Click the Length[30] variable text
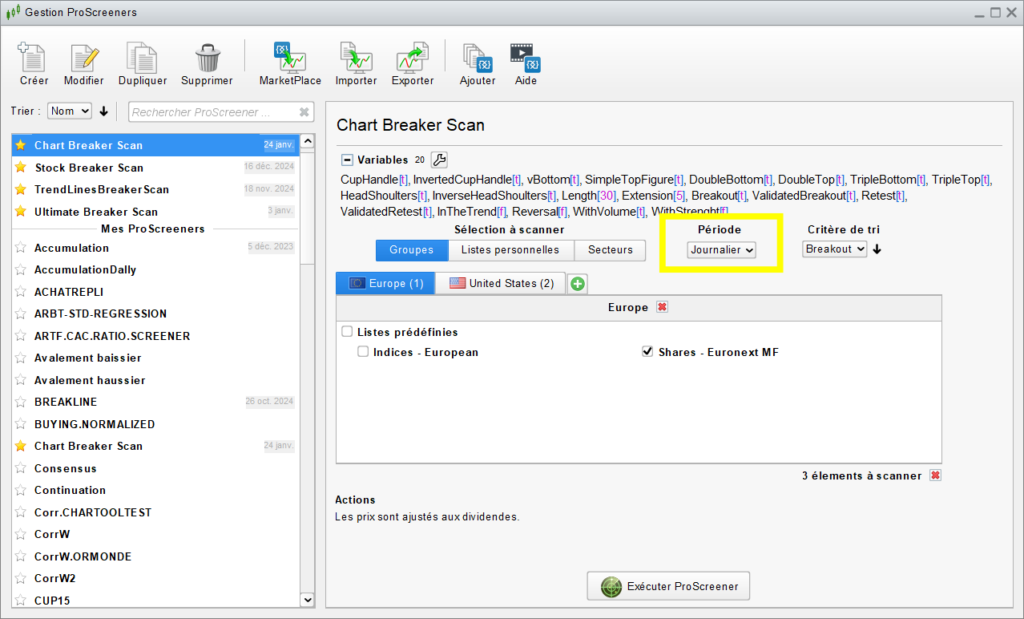The height and width of the screenshot is (619, 1024). [588, 195]
